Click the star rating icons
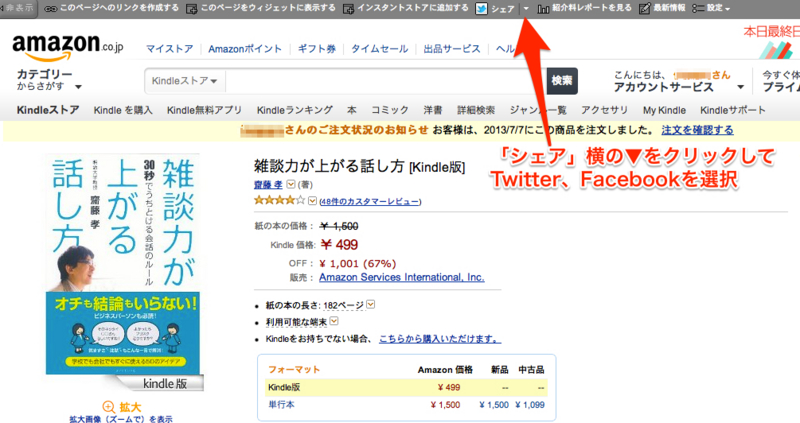The height and width of the screenshot is (423, 800). [x=280, y=201]
